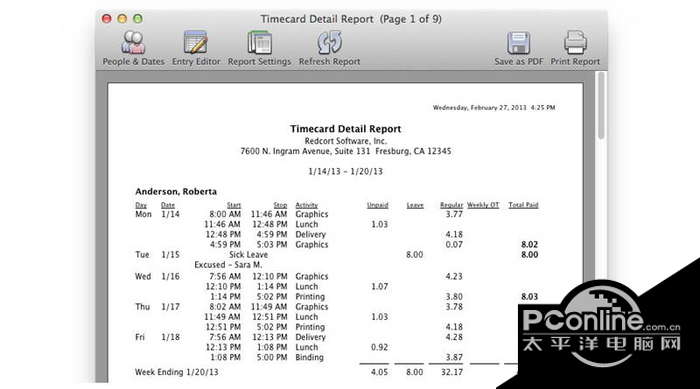Click the "Regular" column header
700x389 pixels.
pos(451,205)
